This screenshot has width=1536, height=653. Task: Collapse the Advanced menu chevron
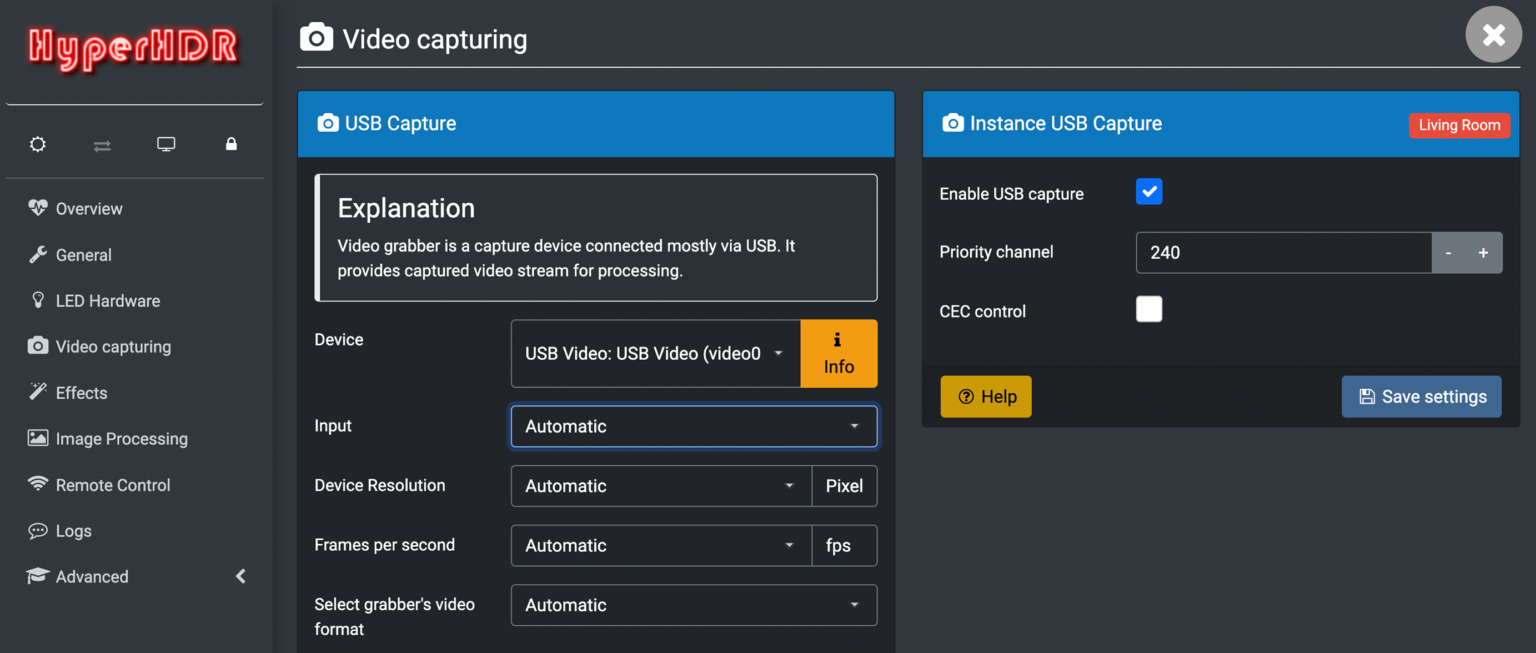click(x=240, y=576)
